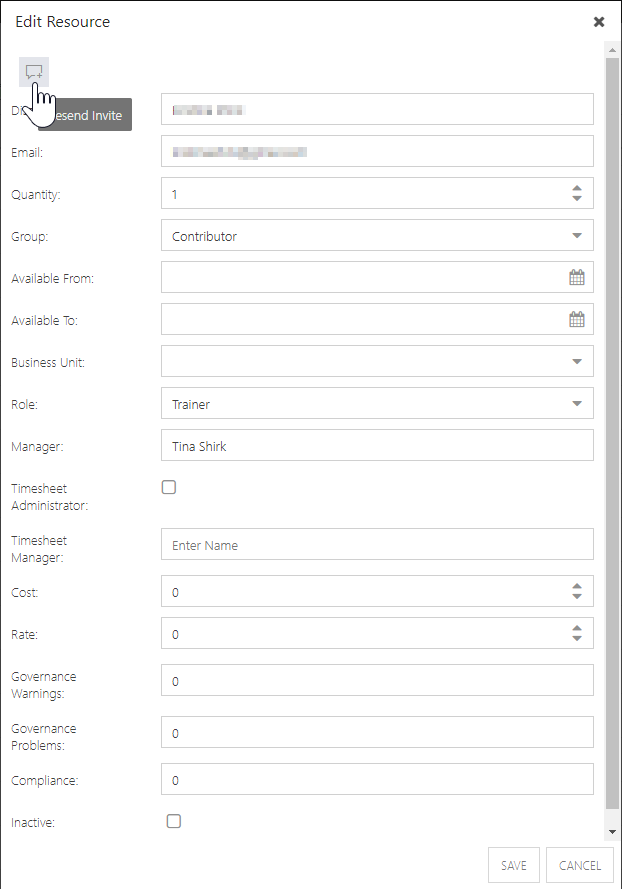Open the Available From calendar picker
This screenshot has width=622, height=889.
[x=577, y=277]
